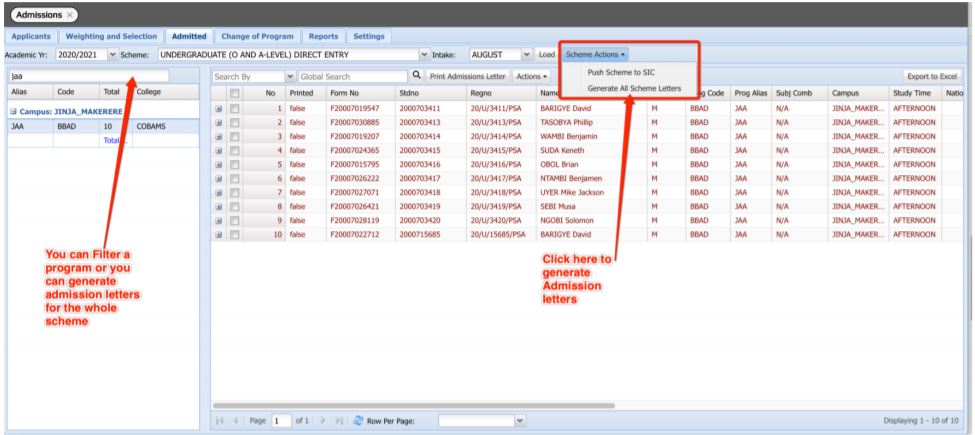Image resolution: width=975 pixels, height=435 pixels.
Task: Click the pagination refresh icon
Action: [x=358, y=421]
